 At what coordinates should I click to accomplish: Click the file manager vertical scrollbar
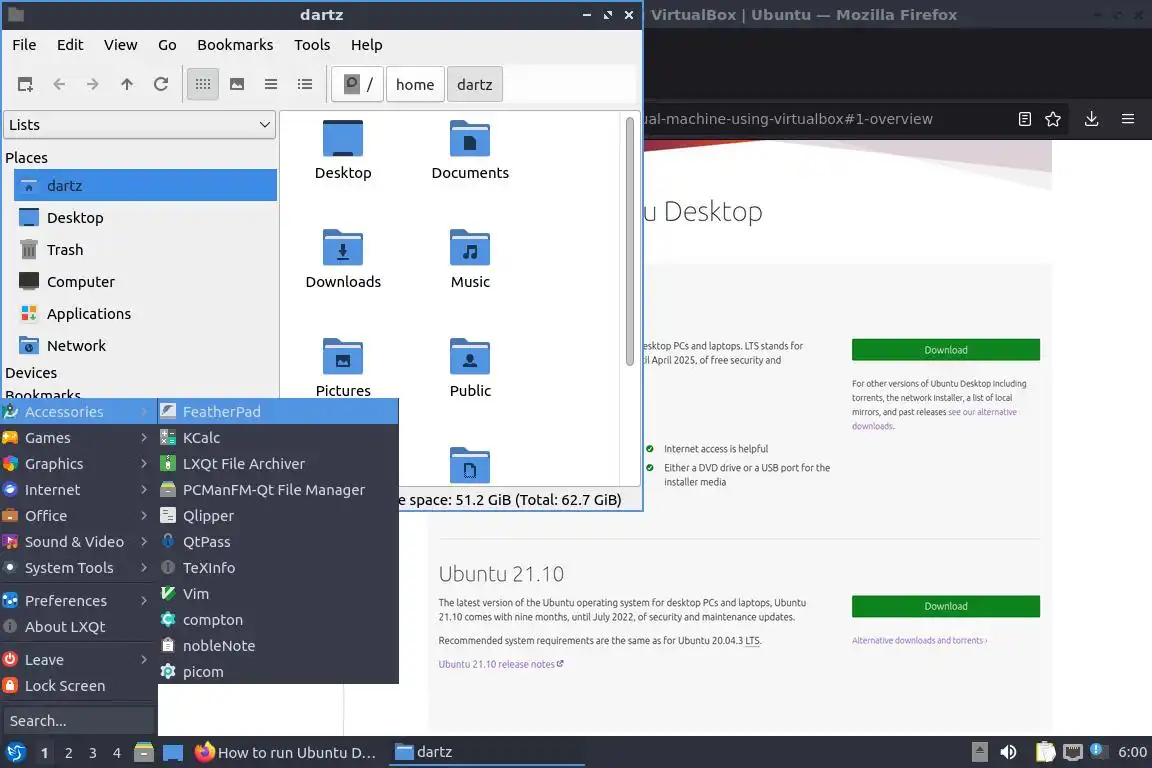(x=630, y=241)
